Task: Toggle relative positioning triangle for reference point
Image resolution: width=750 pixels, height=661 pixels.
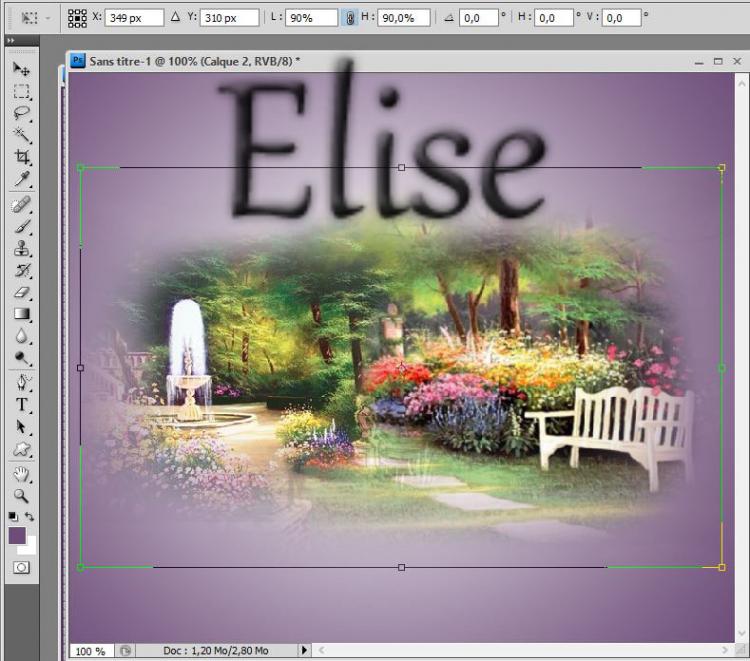Action: pos(176,18)
